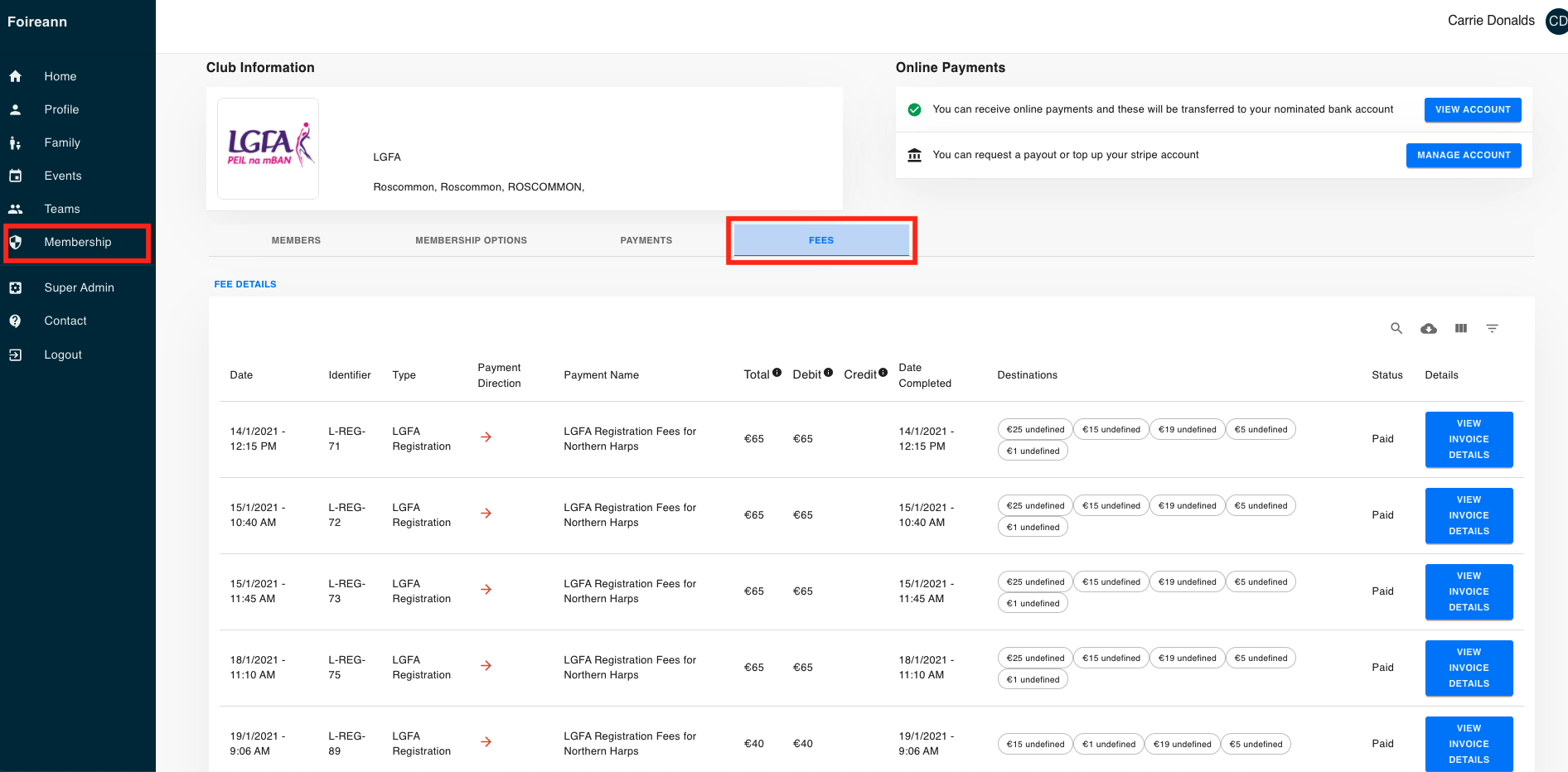Switch to the Payments tab
1568x772 pixels.
pyautogui.click(x=646, y=240)
